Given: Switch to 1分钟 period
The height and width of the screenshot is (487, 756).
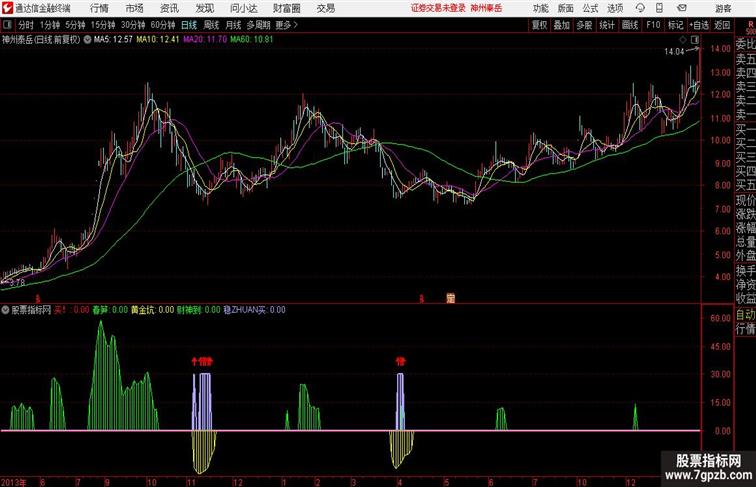Looking at the screenshot, I should [50, 25].
